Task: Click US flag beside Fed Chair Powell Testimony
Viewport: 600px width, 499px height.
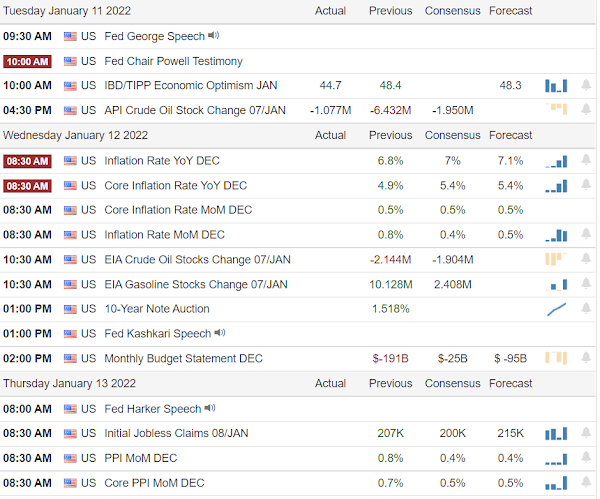Action: (x=69, y=61)
